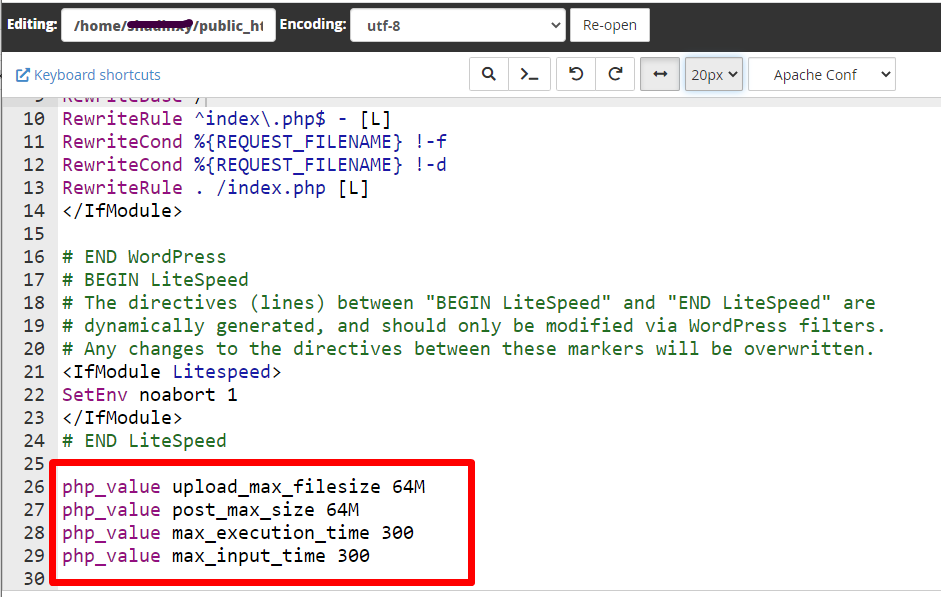Click the "# END LiteSpeed" comment
Viewport: 941px width, 597px height.
[144, 441]
